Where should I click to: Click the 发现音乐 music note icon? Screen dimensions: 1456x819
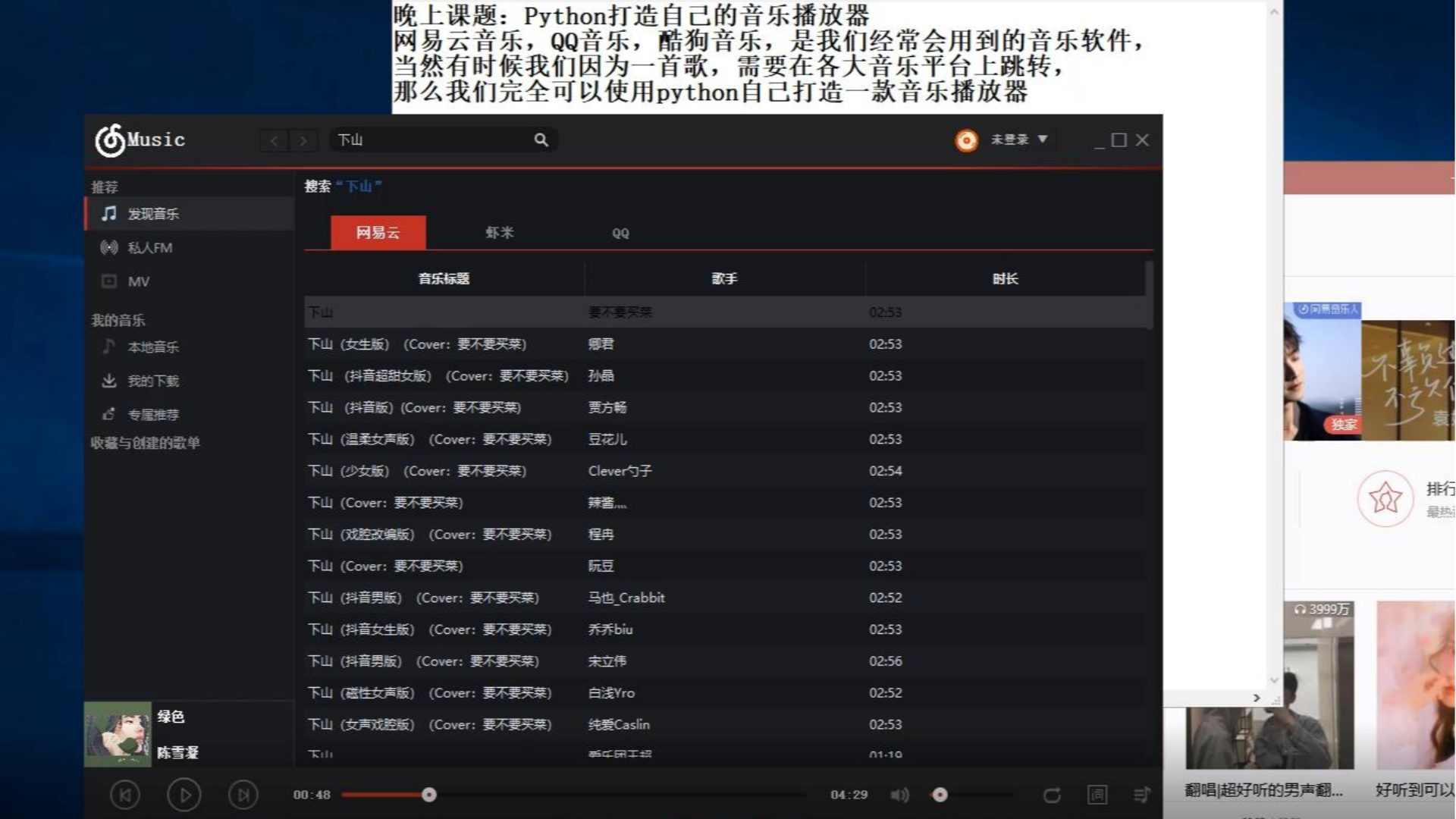tap(109, 213)
